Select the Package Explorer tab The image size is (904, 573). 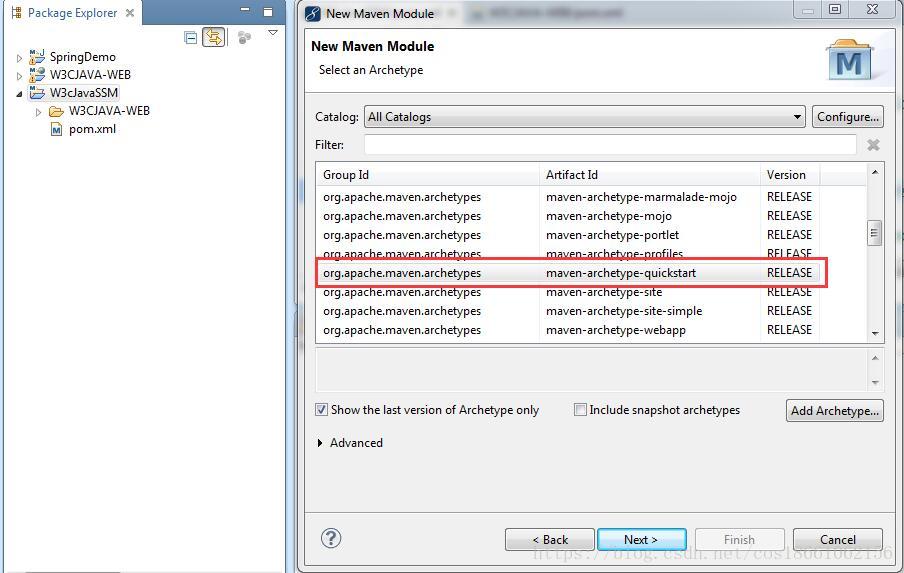pos(73,12)
